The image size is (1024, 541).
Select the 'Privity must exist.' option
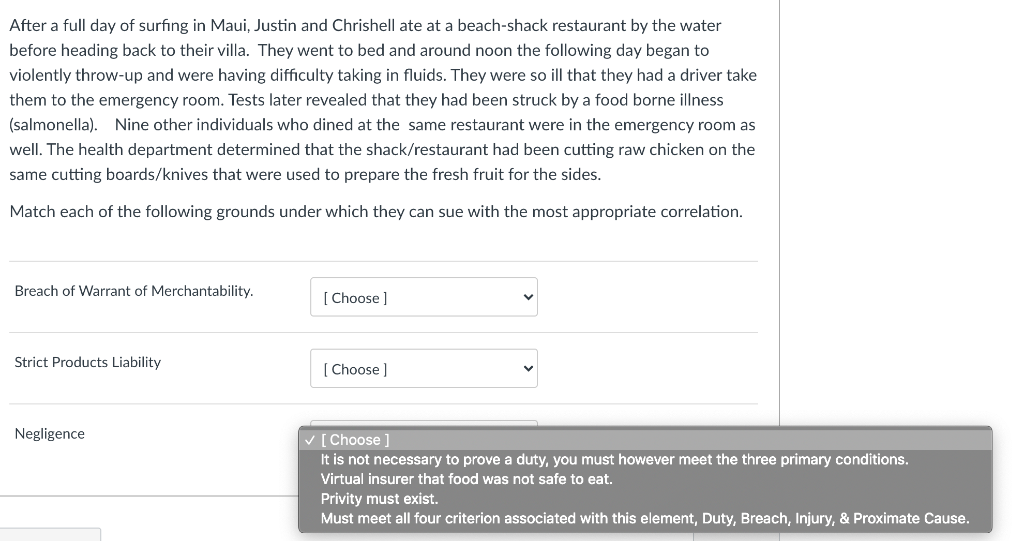click(x=379, y=499)
